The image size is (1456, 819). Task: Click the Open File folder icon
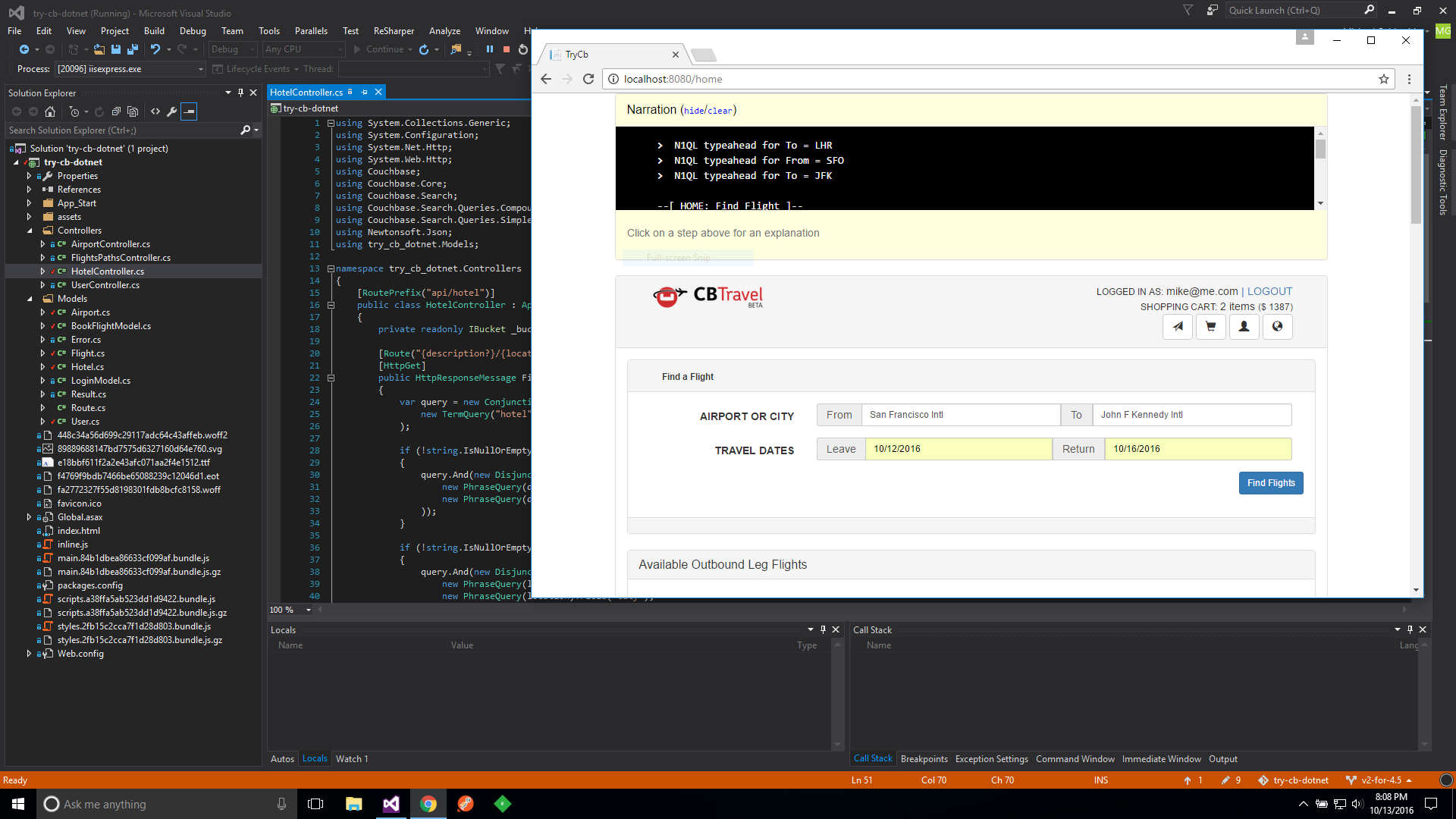coord(99,49)
